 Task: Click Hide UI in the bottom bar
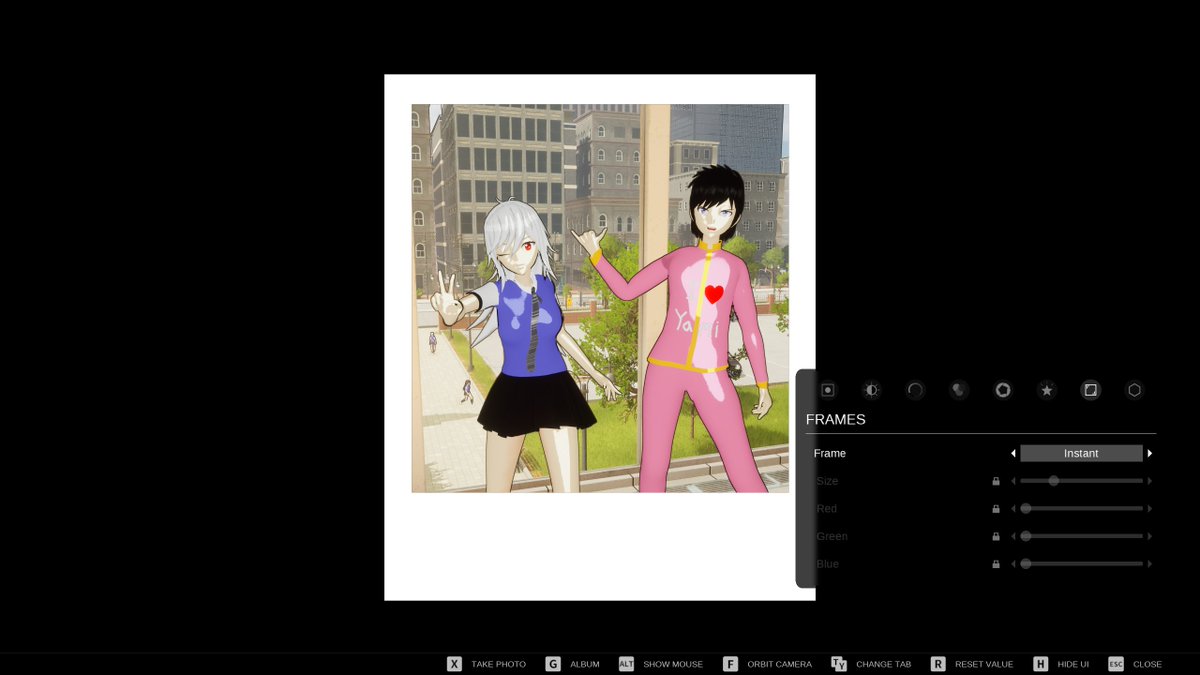pyautogui.click(x=1072, y=663)
